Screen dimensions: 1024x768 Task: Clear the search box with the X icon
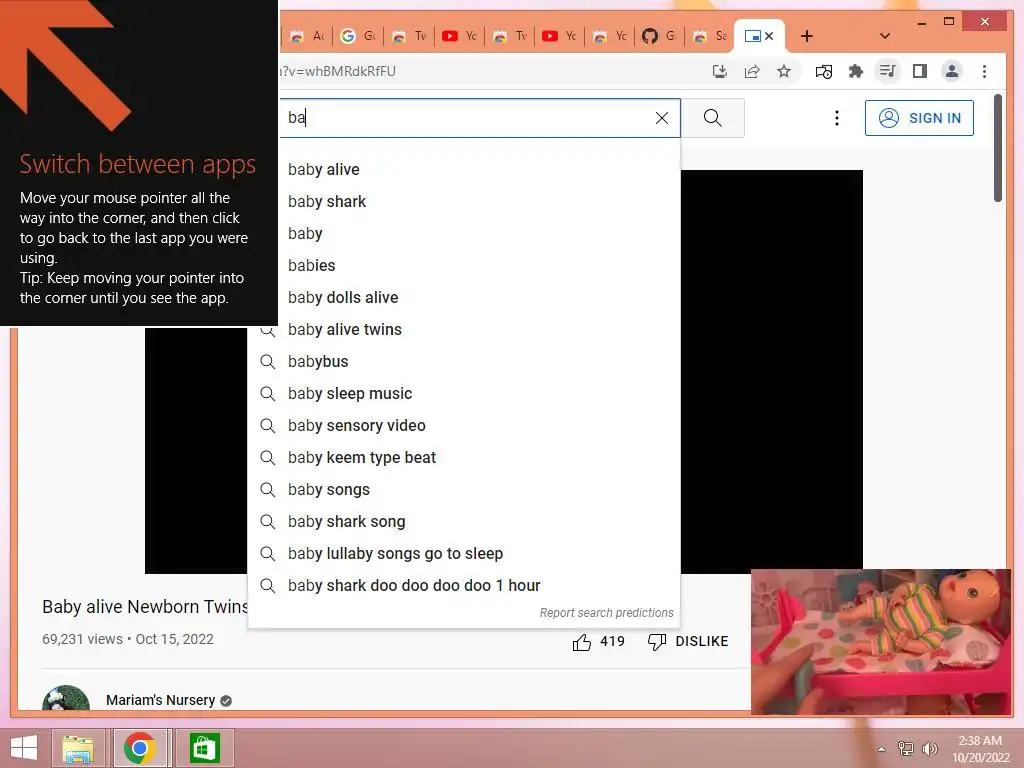(x=662, y=118)
